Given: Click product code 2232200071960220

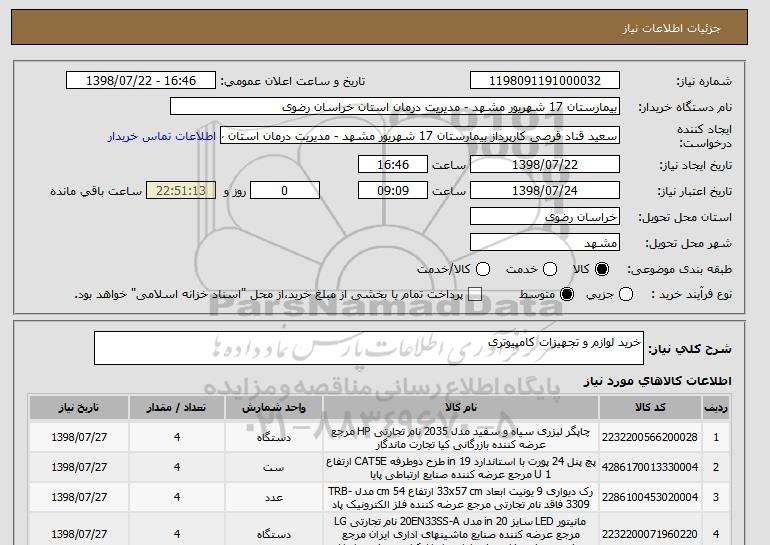Looking at the screenshot, I should click(650, 534).
